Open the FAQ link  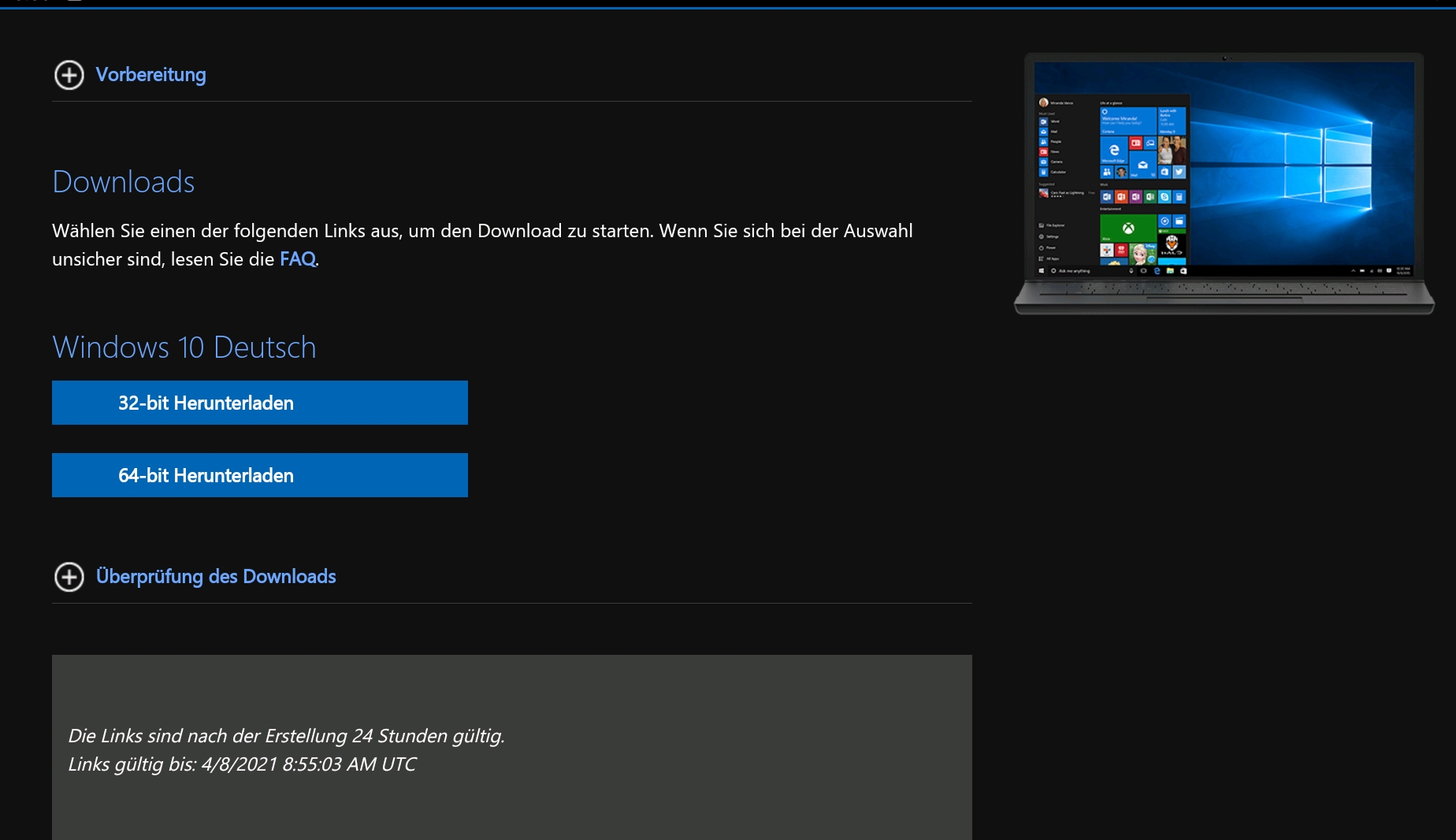298,259
